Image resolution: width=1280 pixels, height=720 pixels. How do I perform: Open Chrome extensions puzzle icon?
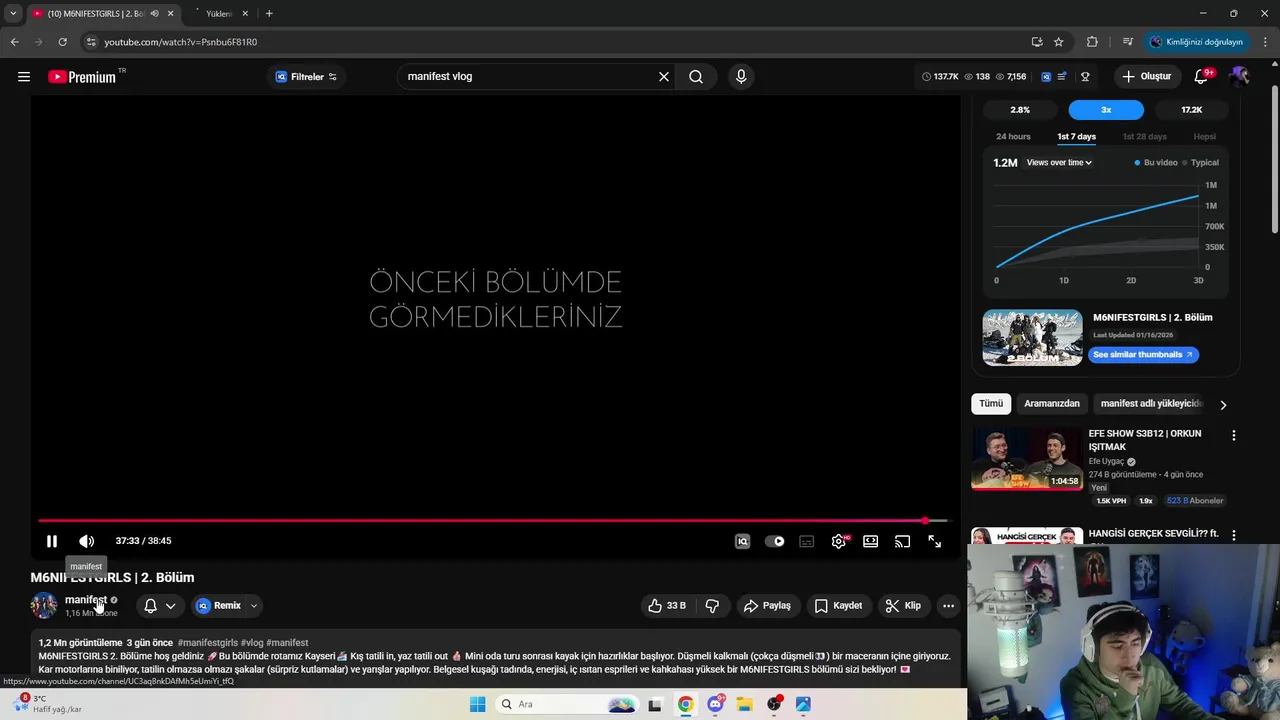pyautogui.click(x=1092, y=42)
